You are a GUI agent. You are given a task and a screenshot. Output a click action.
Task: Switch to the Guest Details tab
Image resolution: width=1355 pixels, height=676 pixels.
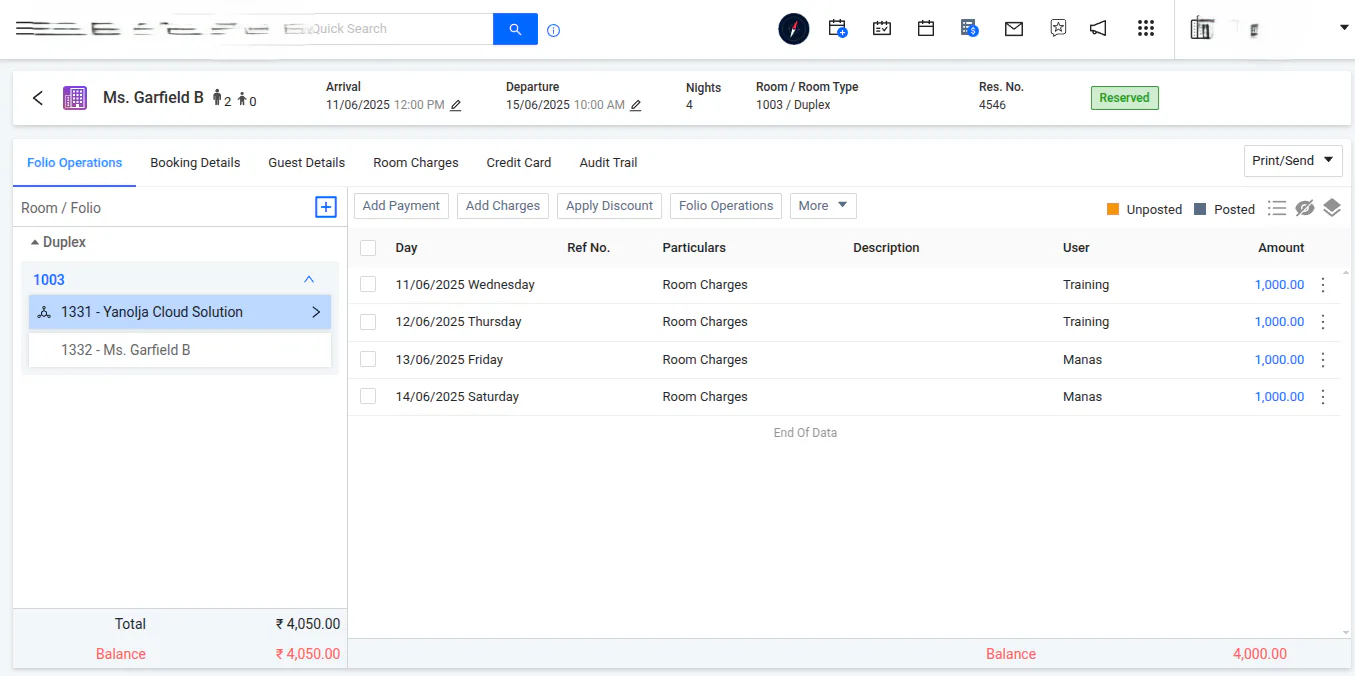click(x=306, y=163)
